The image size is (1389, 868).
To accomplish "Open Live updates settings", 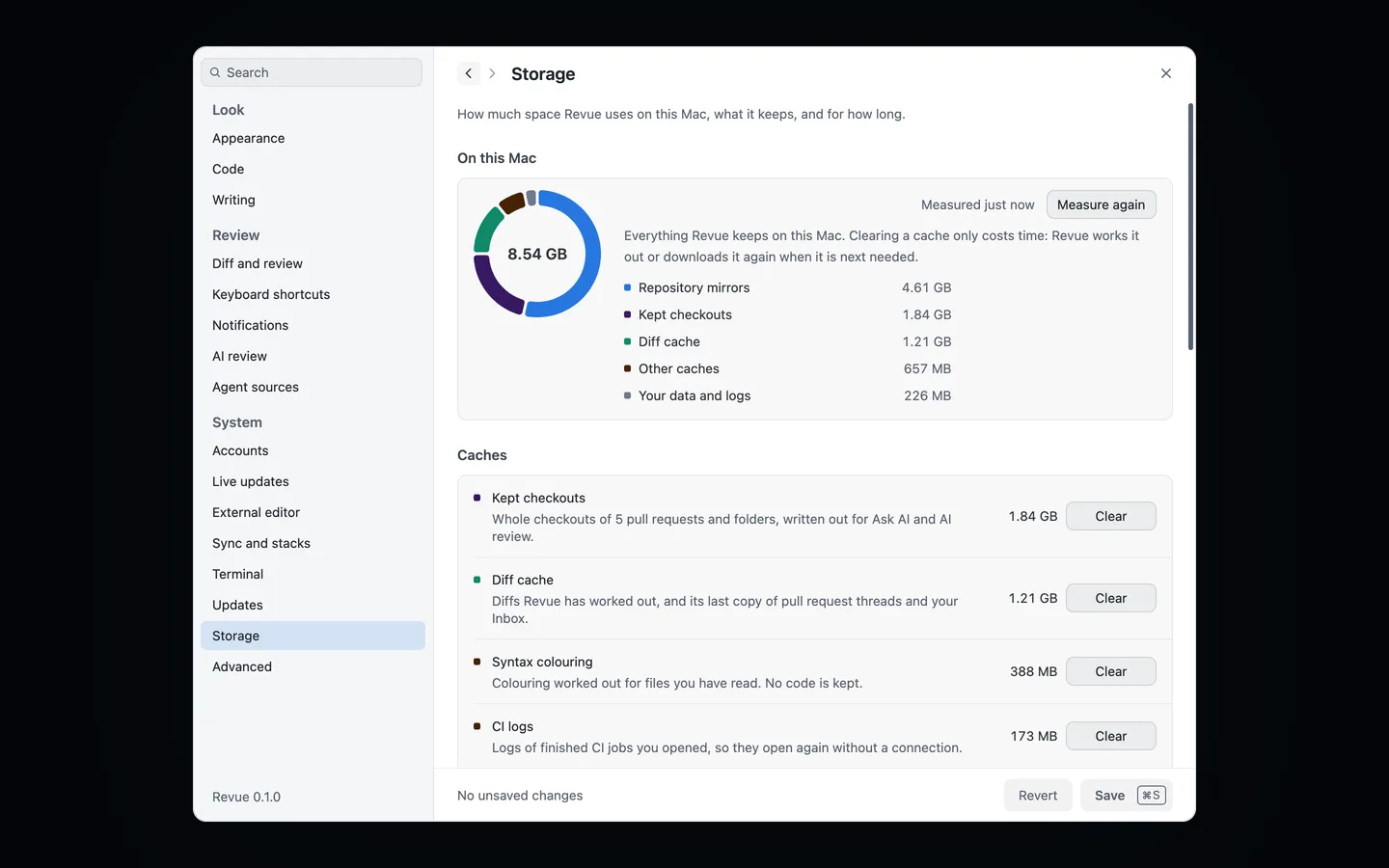I will point(313,481).
